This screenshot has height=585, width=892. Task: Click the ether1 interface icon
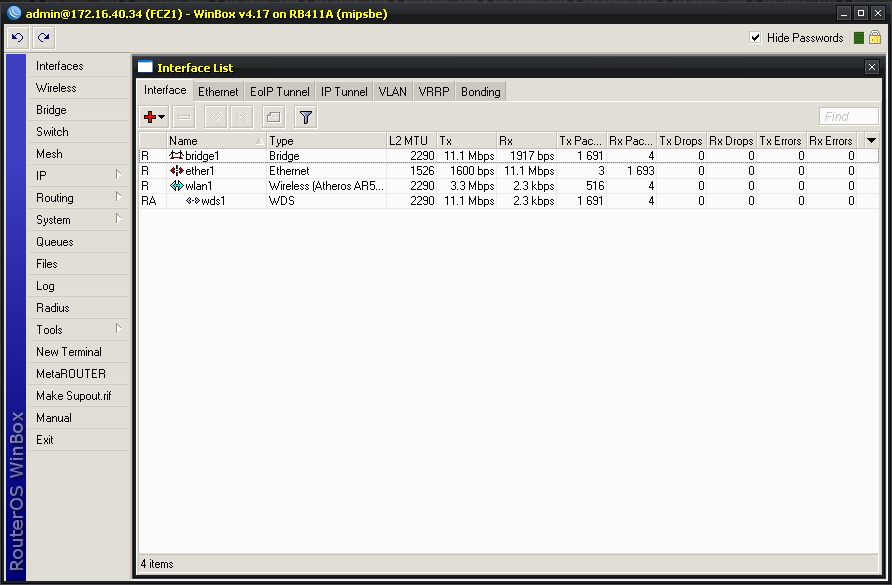(176, 171)
